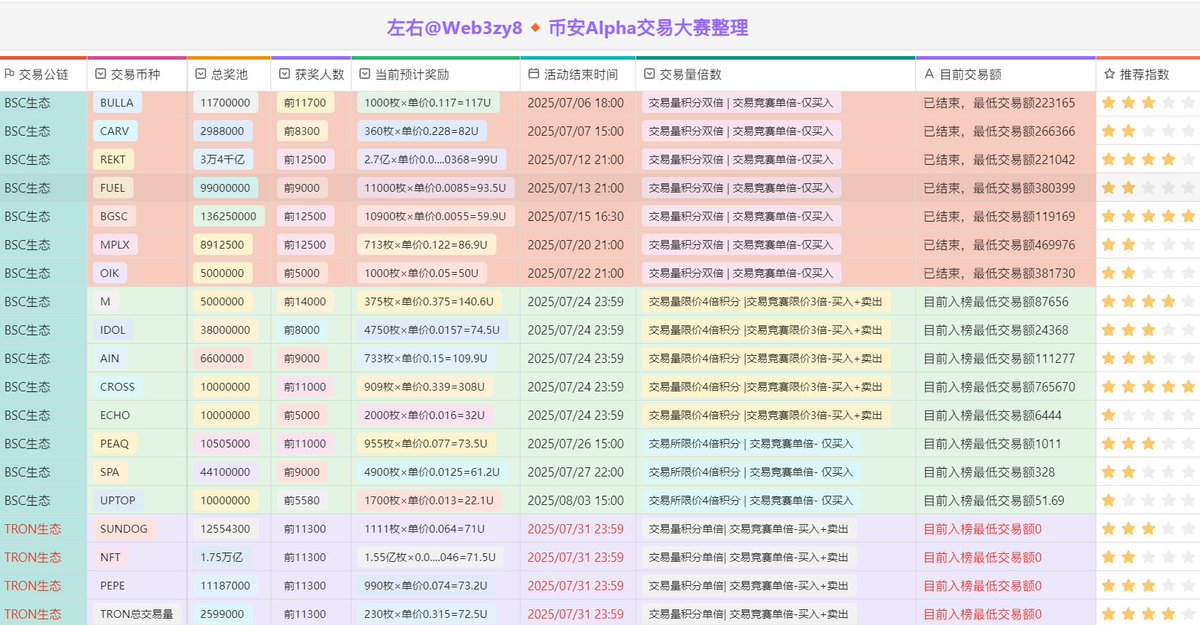Select the 交易量倍数 tag in the PEAQ row
This screenshot has height=625, width=1200.
coord(751,443)
